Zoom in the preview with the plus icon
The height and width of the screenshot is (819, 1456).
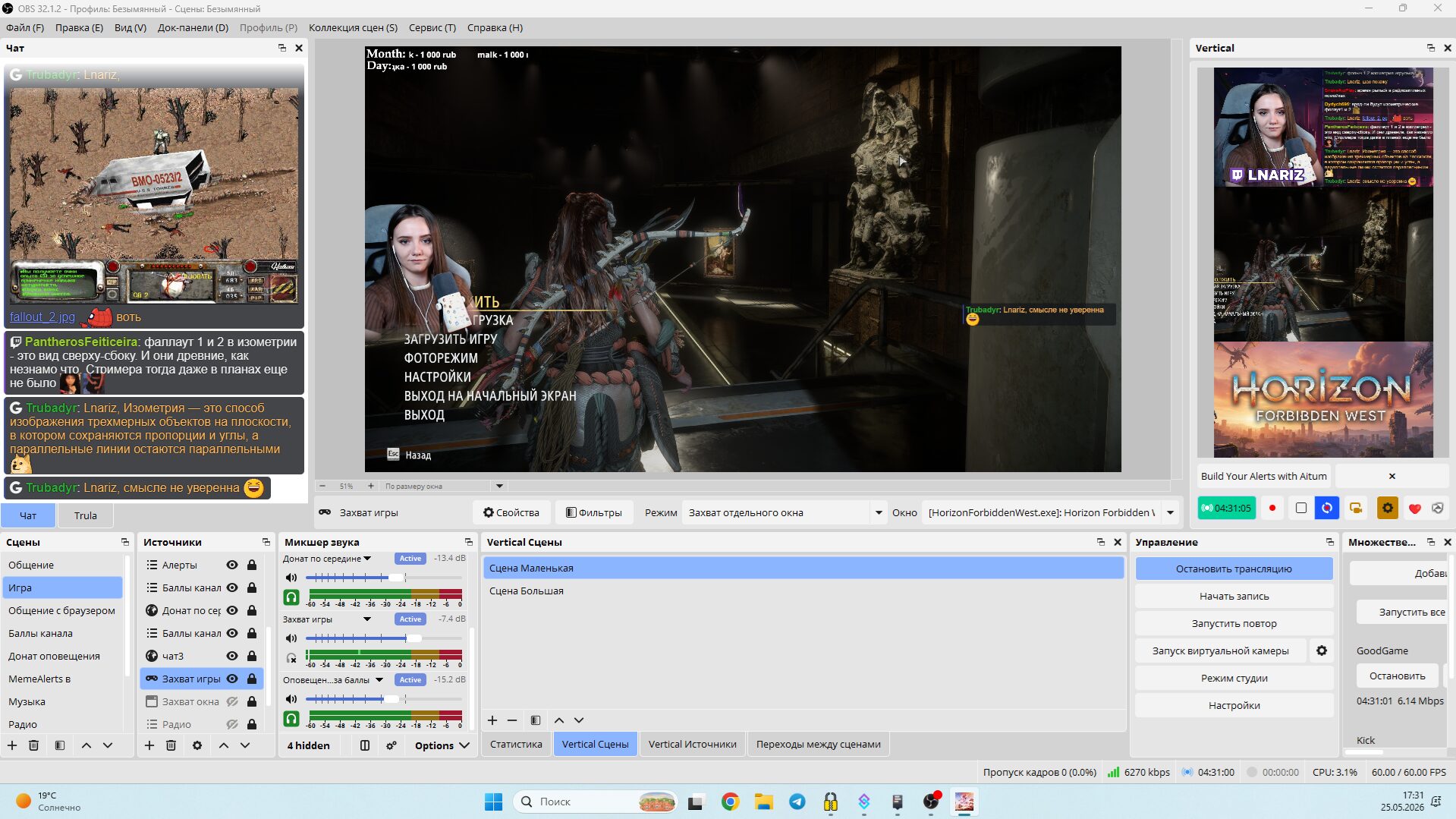click(371, 486)
